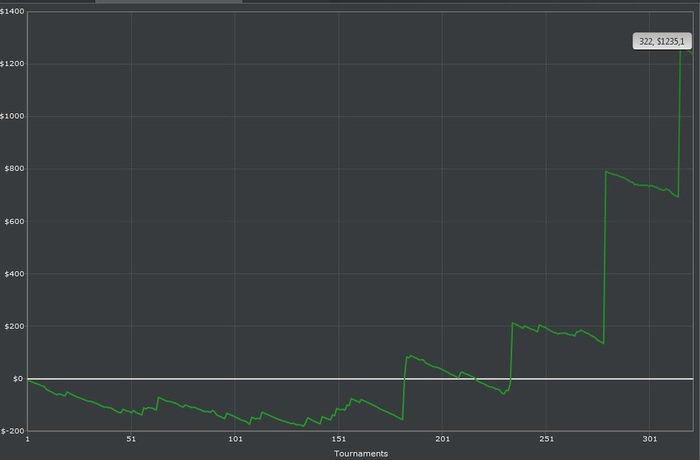This screenshot has width=700, height=460.
Task: Click the x-axis label 301
Action: [x=650, y=439]
